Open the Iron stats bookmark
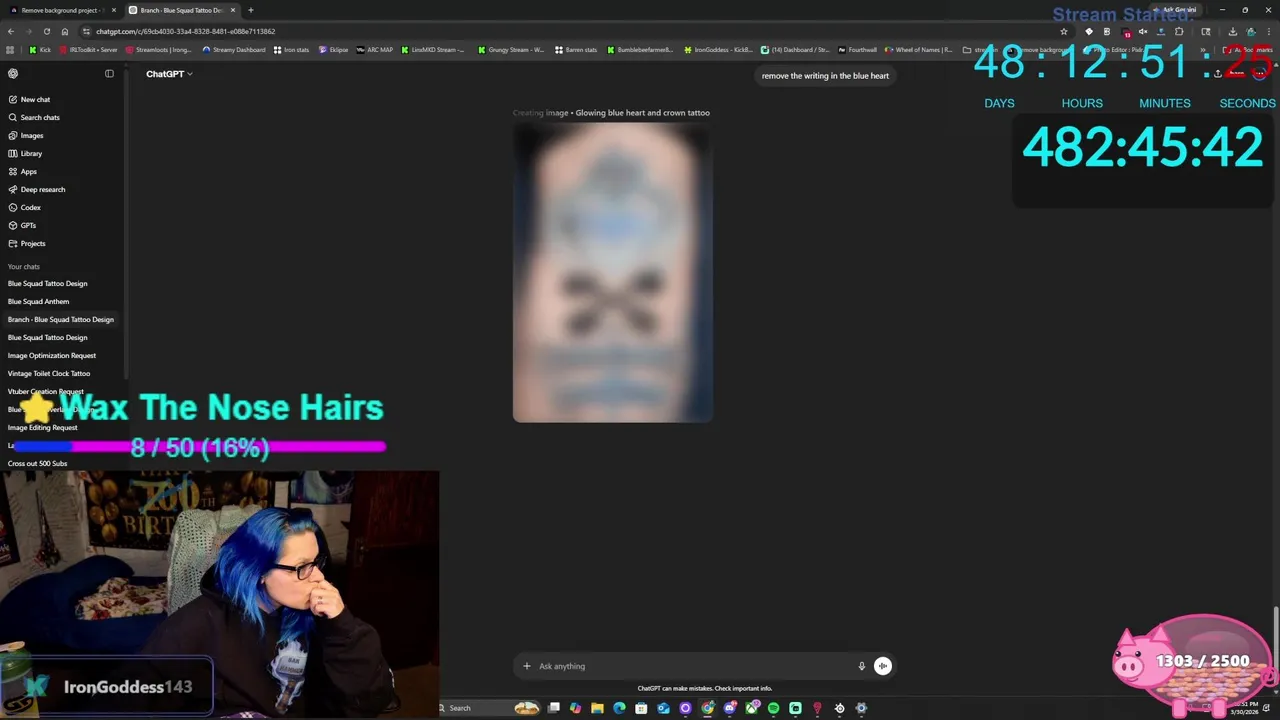 point(291,49)
